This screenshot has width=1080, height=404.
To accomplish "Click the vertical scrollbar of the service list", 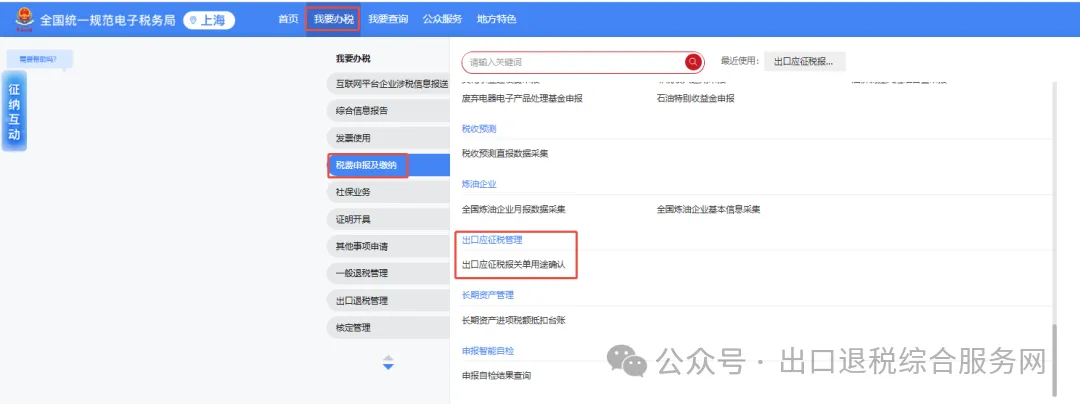I will click(1056, 359).
